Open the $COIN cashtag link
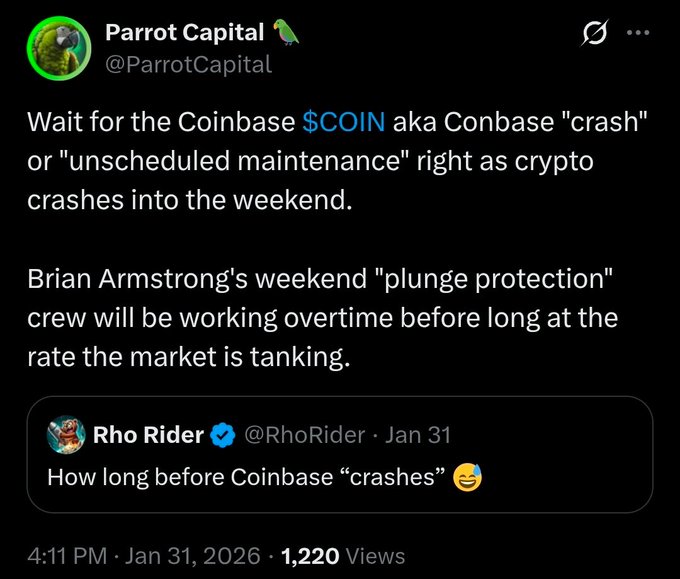This screenshot has height=579, width=680. (344, 124)
